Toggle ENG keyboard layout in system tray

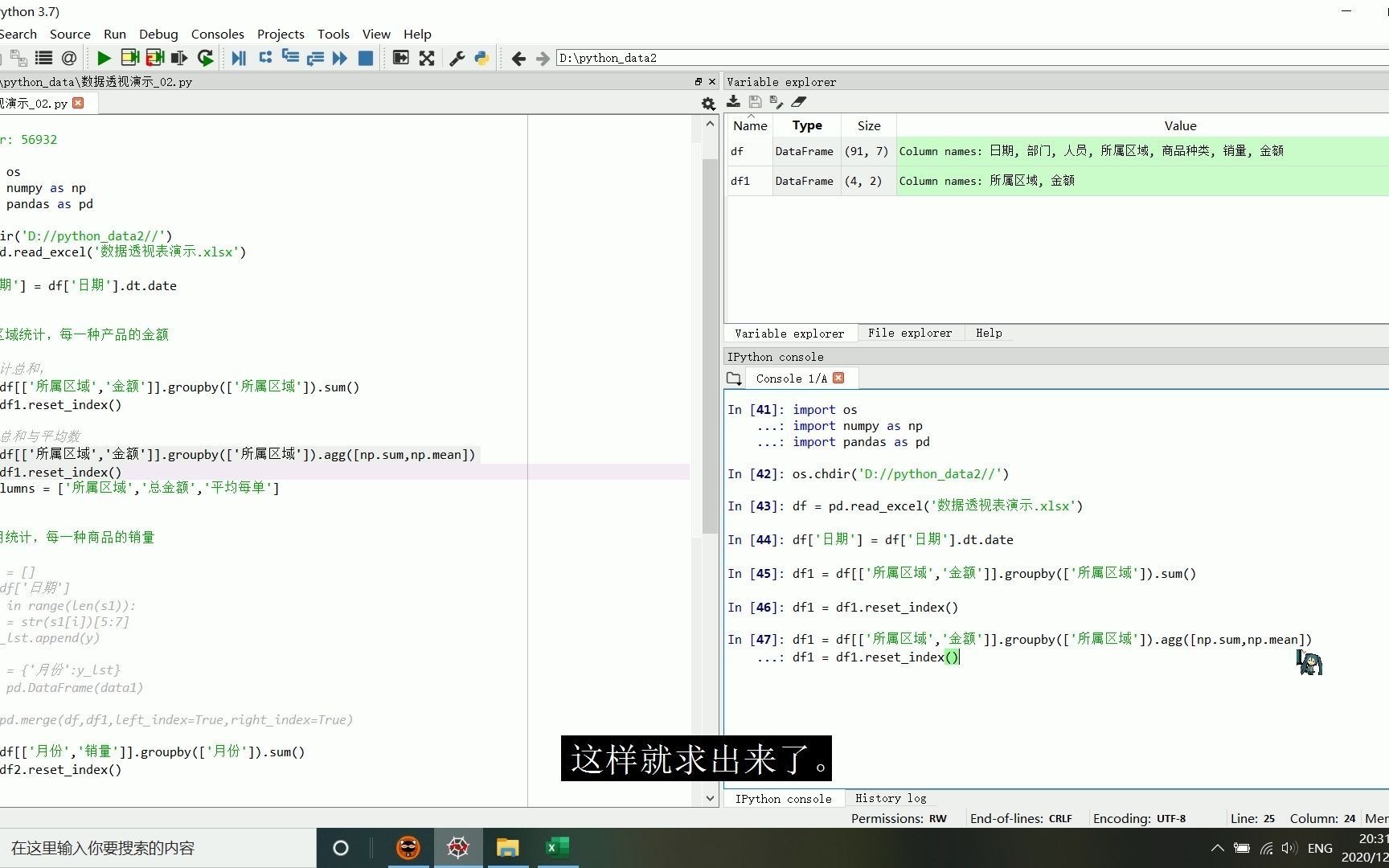[1320, 847]
